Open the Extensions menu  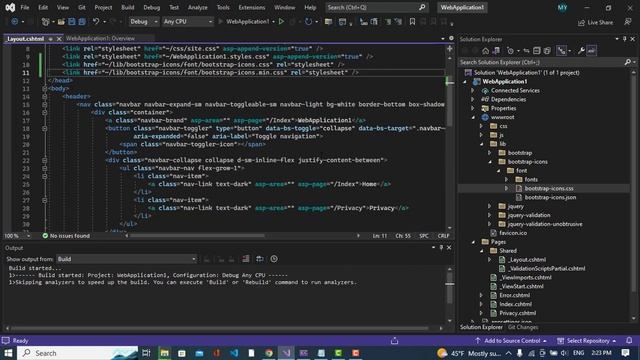pyautogui.click(x=251, y=7)
